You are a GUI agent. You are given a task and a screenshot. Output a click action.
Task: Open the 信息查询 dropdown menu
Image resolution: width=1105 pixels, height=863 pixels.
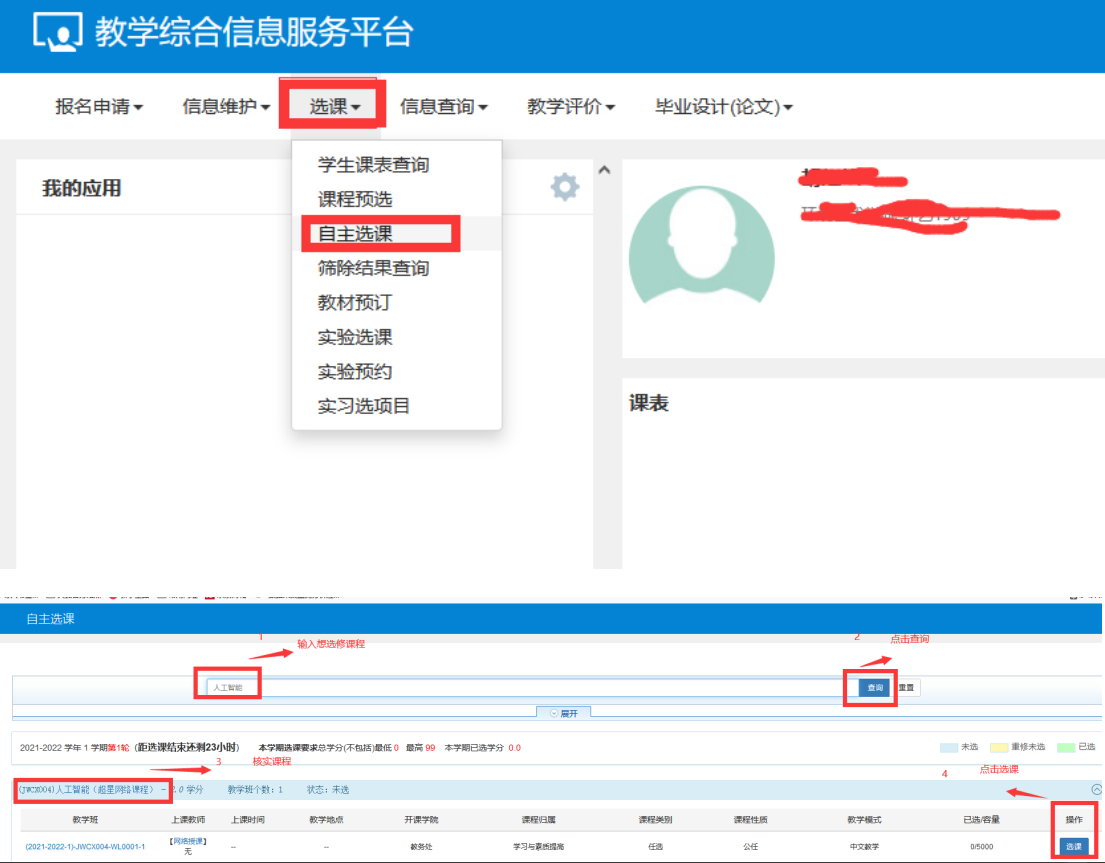pos(443,107)
